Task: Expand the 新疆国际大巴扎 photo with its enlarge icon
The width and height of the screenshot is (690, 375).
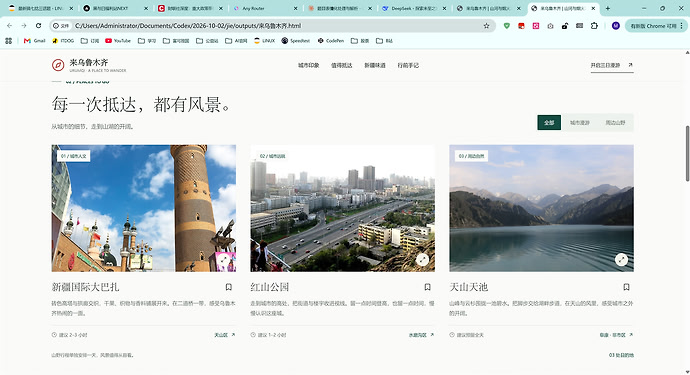Action: tap(224, 260)
